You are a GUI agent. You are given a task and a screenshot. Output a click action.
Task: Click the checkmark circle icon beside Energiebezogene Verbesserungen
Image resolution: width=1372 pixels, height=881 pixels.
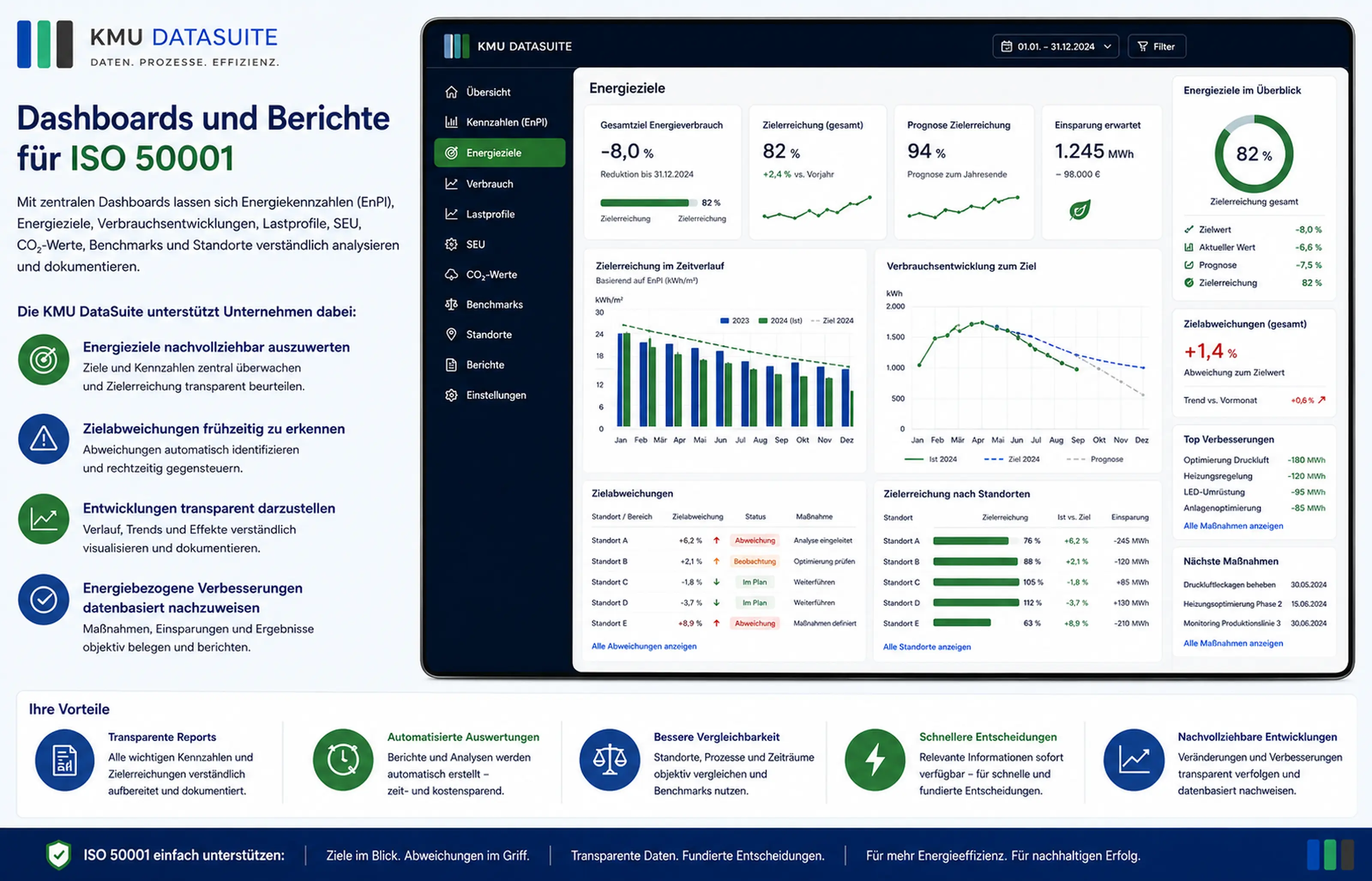tap(43, 600)
